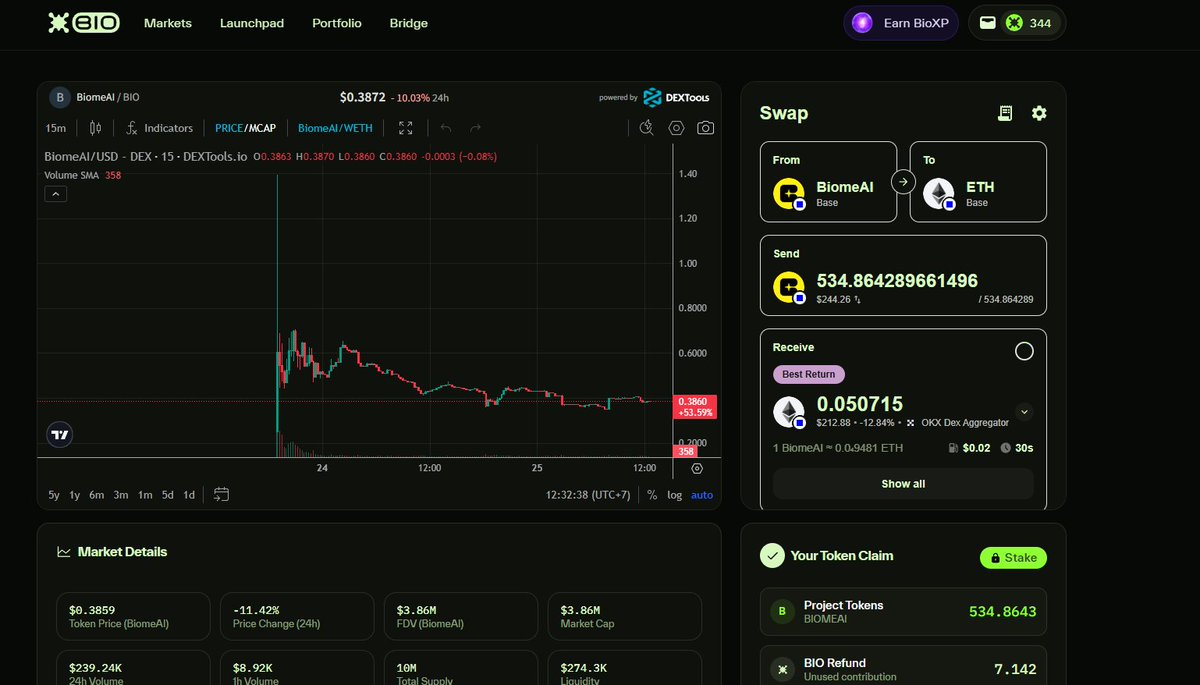
Task: Select the 5y time range
Action: point(54,495)
